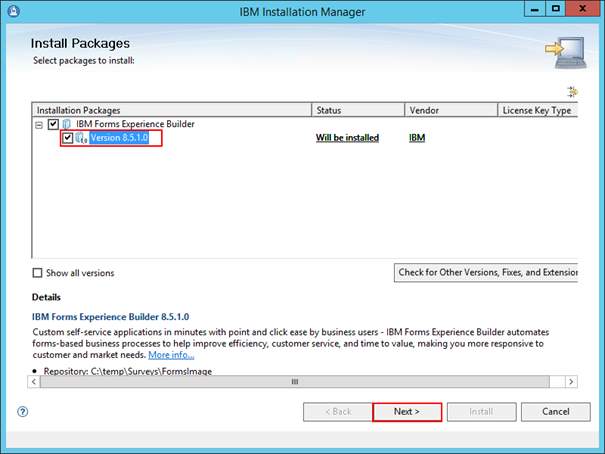Viewport: 605px width, 454px height.
Task: Click the help question mark icon
Action: tap(22, 411)
